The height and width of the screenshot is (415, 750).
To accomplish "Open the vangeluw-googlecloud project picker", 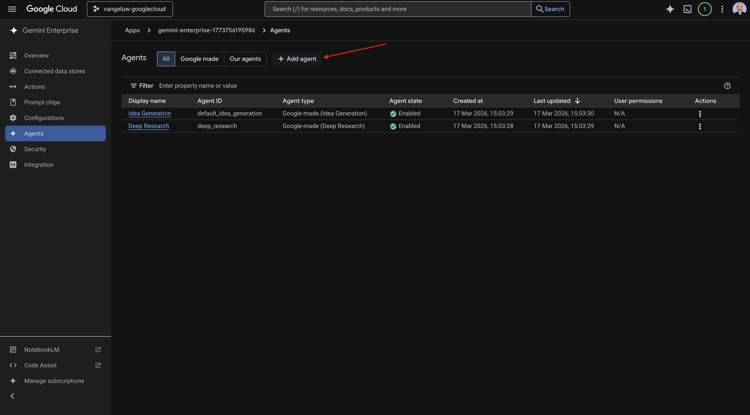I will click(130, 9).
